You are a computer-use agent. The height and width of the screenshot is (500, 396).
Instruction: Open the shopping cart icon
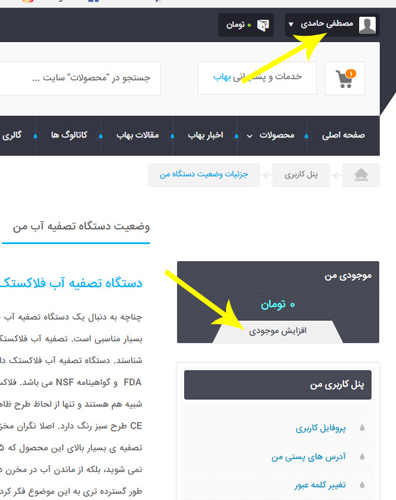(x=344, y=78)
